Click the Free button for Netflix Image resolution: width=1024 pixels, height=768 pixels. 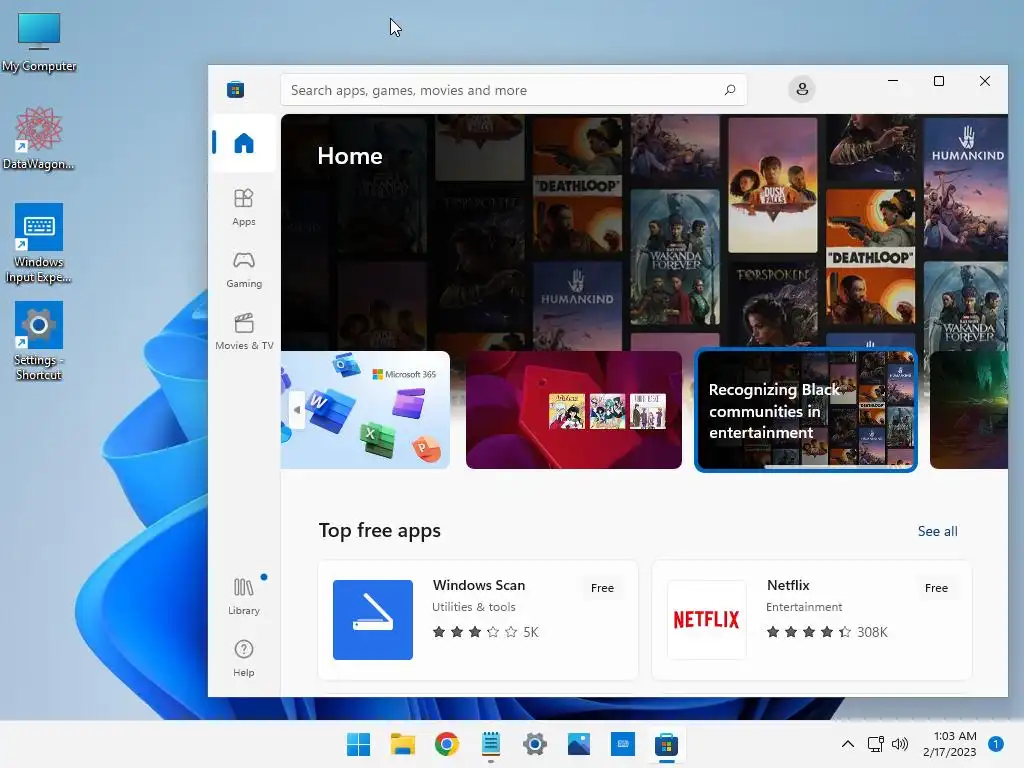pos(936,588)
